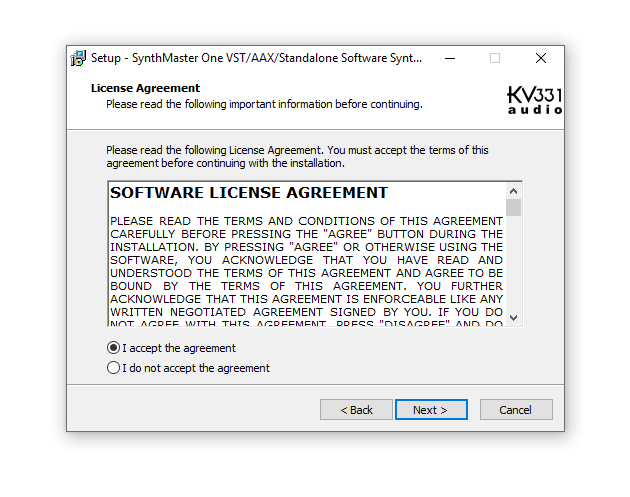Click the "License Agreement" page title

pos(145,88)
